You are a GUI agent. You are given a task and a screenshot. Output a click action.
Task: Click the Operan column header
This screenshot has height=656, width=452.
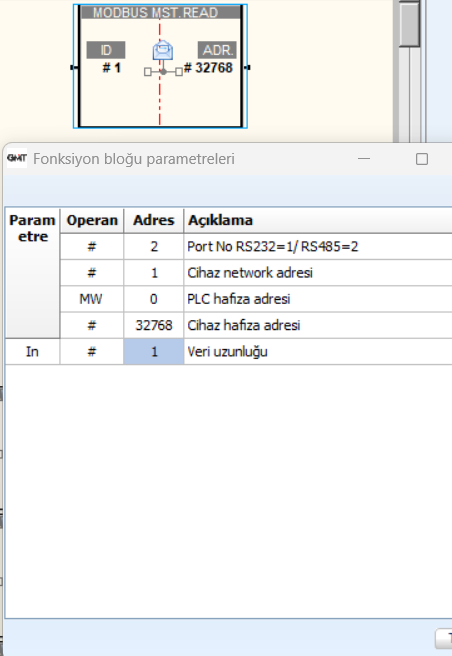tap(92, 220)
